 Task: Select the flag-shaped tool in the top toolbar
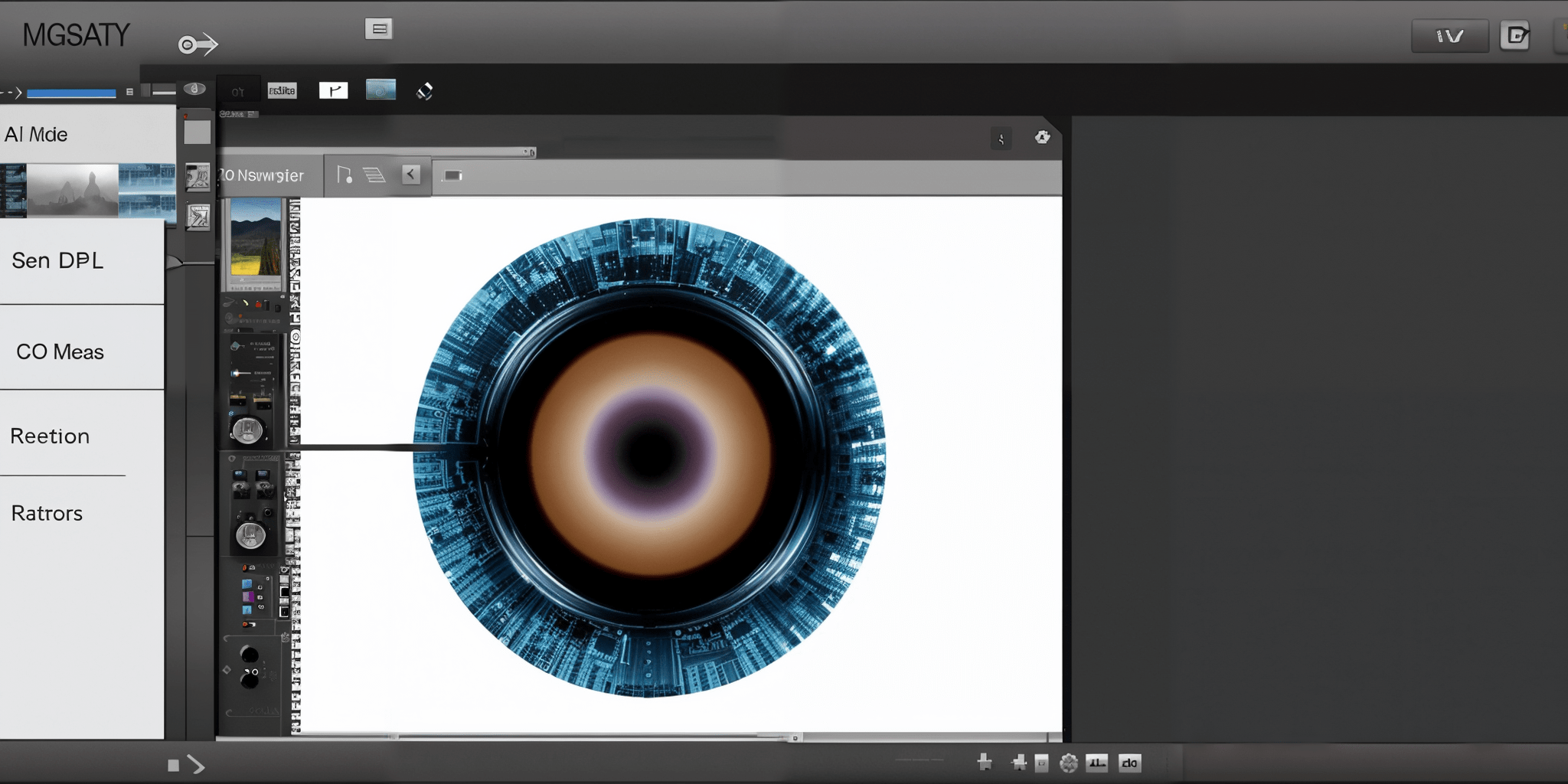tap(333, 90)
